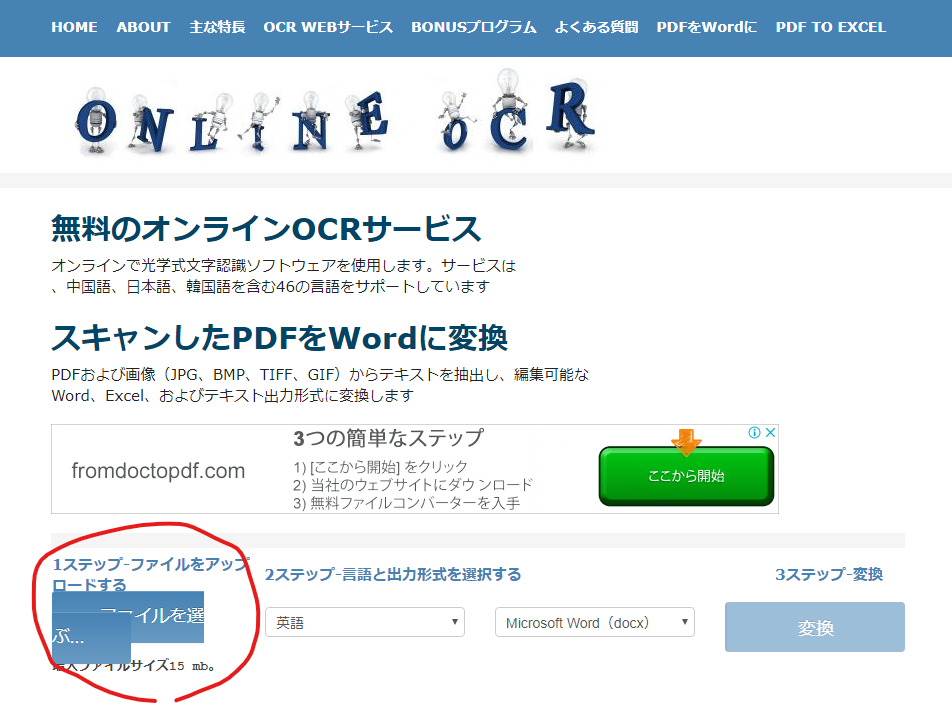Click the ファイルを選ぶ upload button

(x=128, y=626)
